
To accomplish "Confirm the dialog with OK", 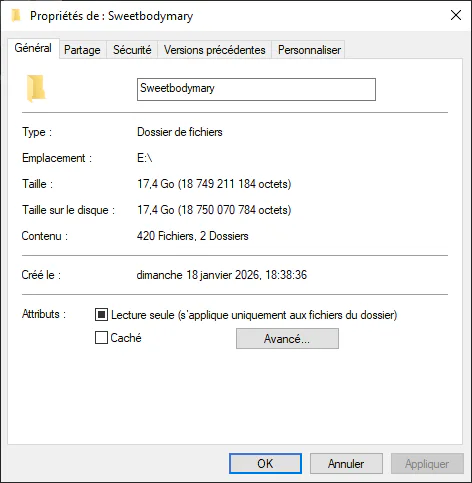I will coord(265,463).
